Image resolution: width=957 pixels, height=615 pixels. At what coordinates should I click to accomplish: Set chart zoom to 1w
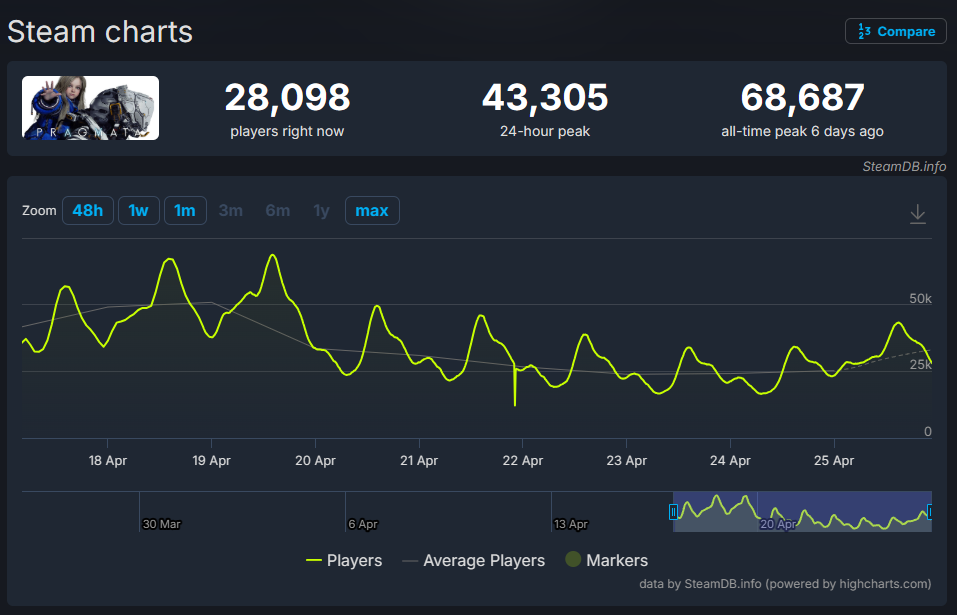click(x=139, y=210)
